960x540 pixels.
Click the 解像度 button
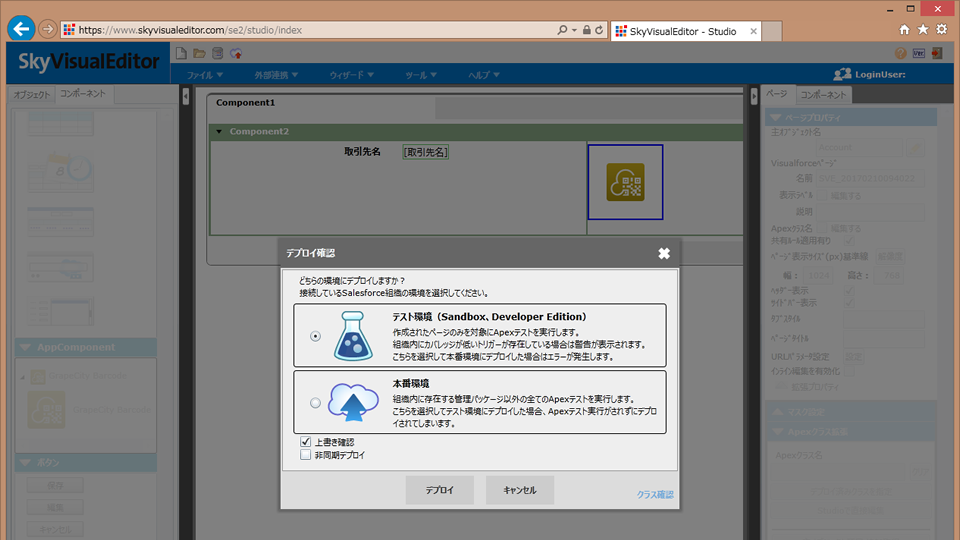coord(890,257)
